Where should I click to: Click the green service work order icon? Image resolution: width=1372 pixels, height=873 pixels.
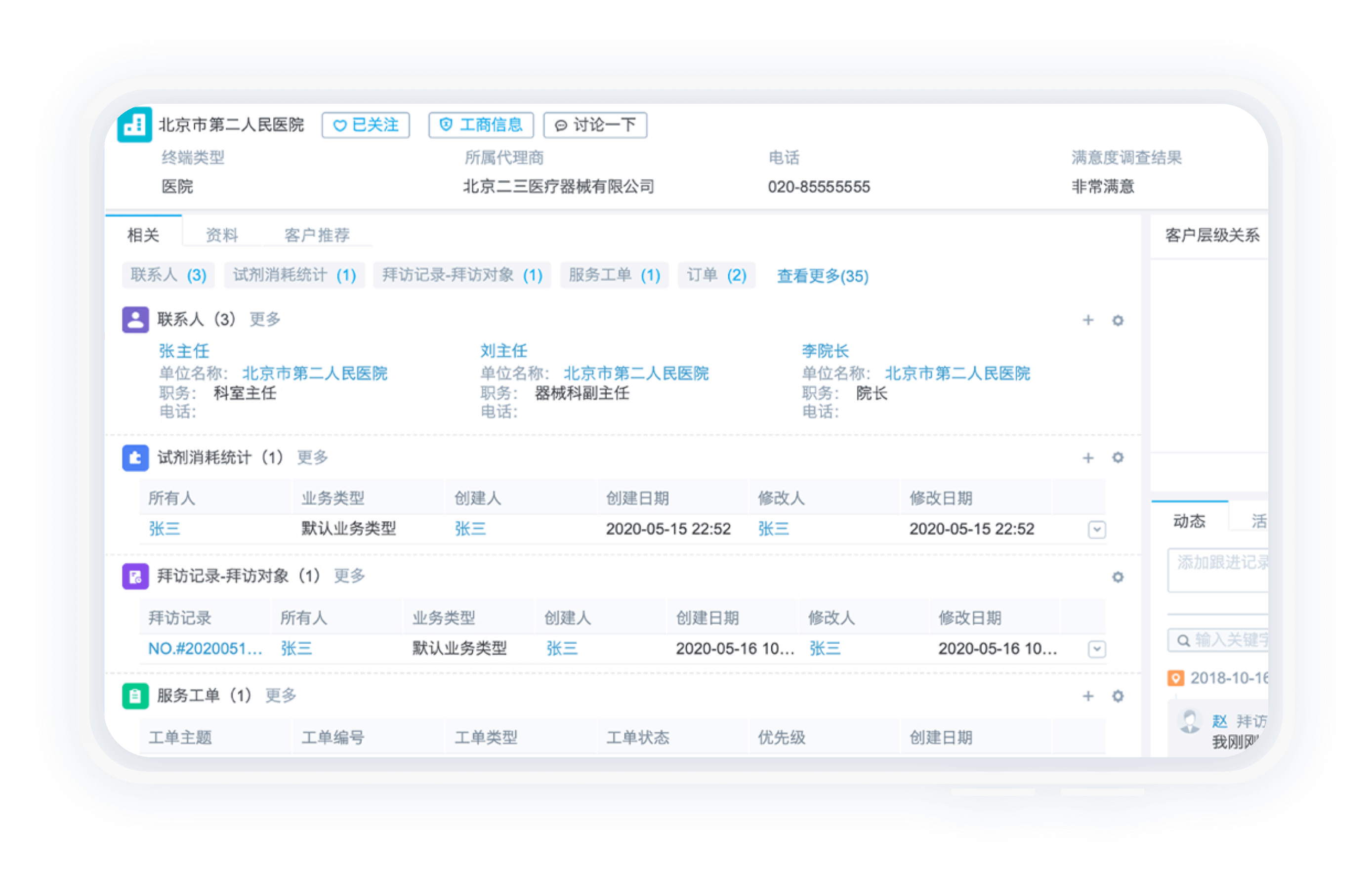135,696
